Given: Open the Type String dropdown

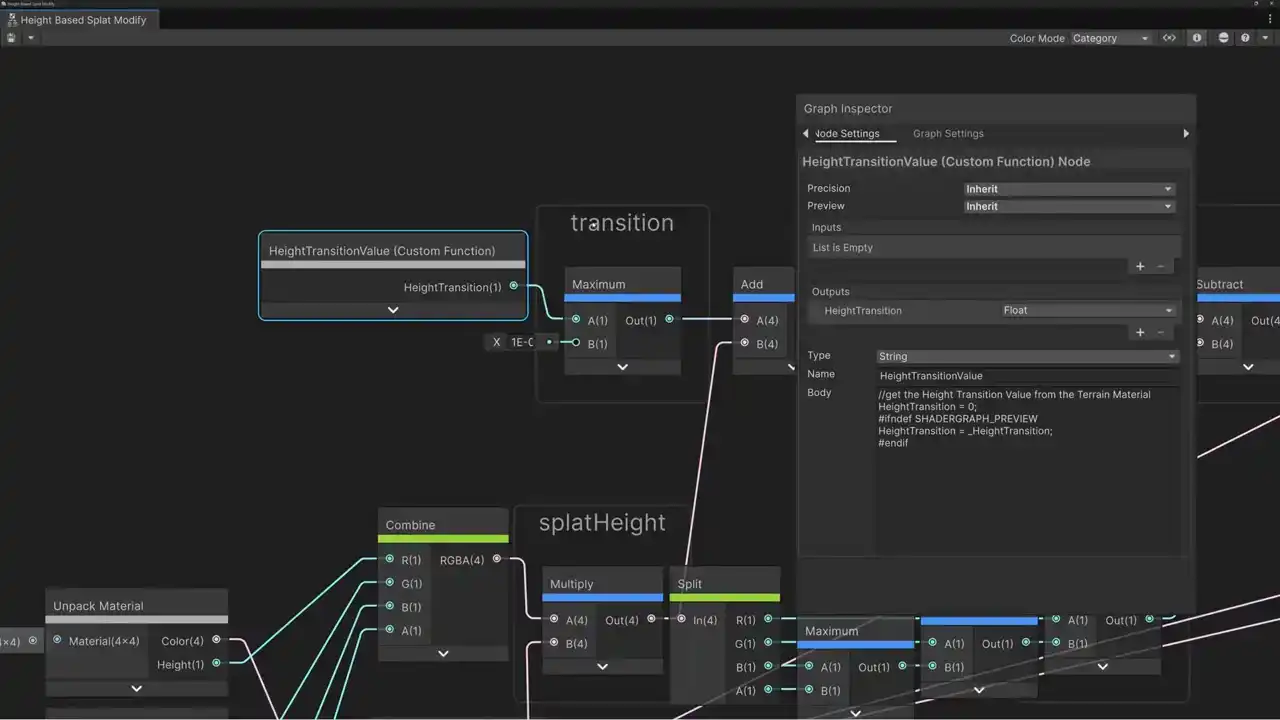Looking at the screenshot, I should coord(1027,356).
